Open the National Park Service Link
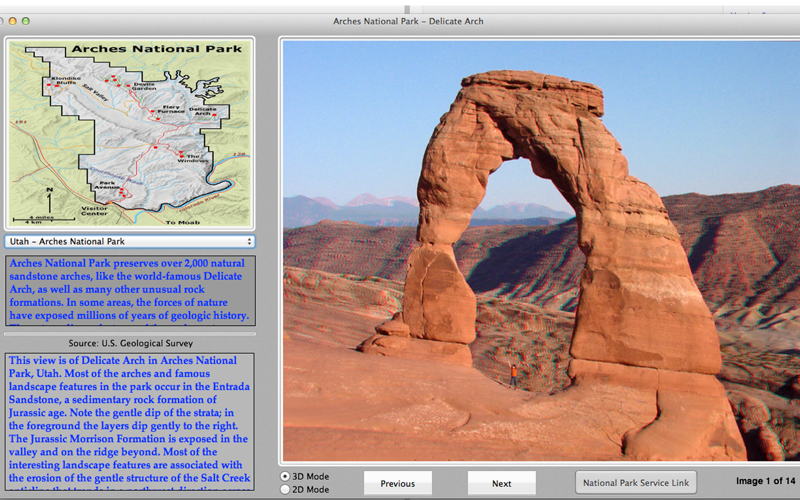This screenshot has width=800, height=500. coord(636,483)
